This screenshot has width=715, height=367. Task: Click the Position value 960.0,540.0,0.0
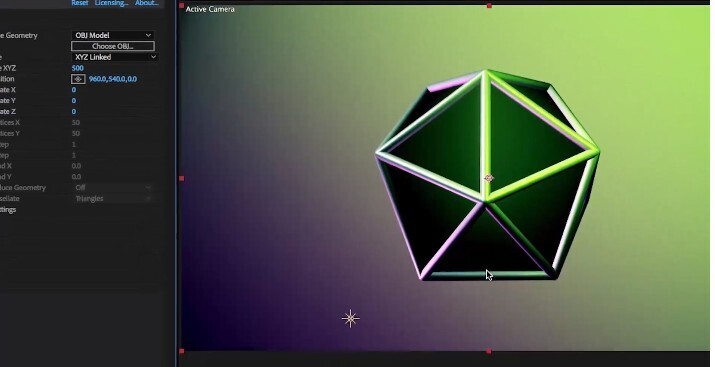pyautogui.click(x=113, y=79)
